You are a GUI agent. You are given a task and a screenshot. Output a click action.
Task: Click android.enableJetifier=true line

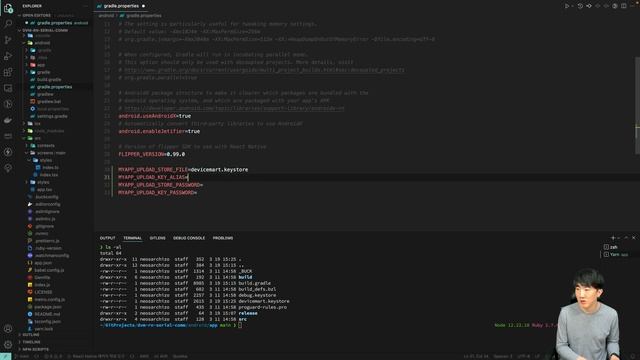coord(159,131)
